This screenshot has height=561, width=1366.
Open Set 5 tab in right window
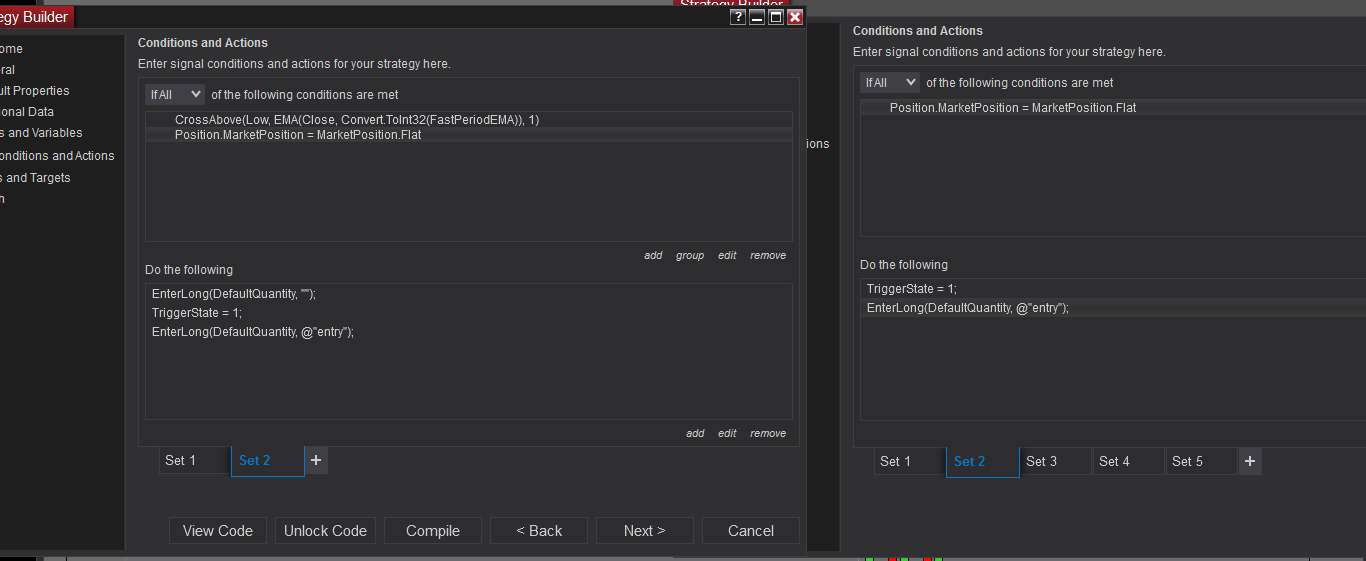(1201, 461)
